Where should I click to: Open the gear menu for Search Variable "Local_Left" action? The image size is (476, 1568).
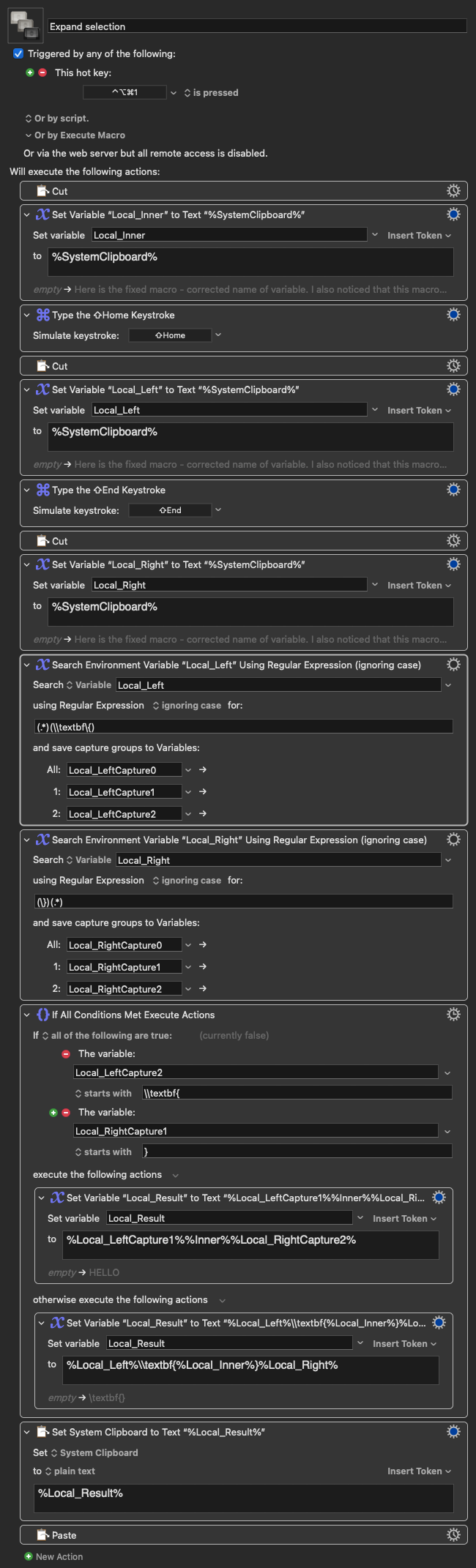click(453, 664)
